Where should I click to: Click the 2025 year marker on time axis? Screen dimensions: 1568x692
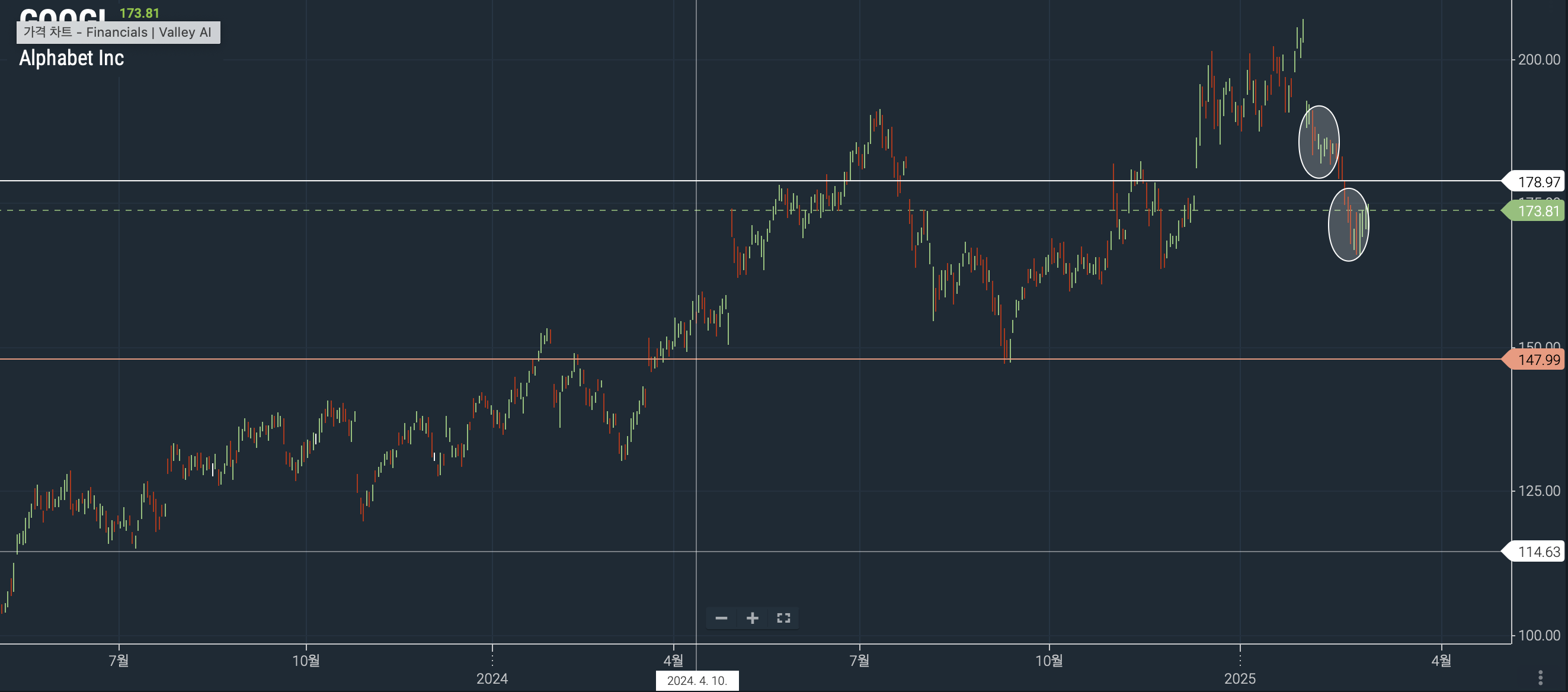1239,678
